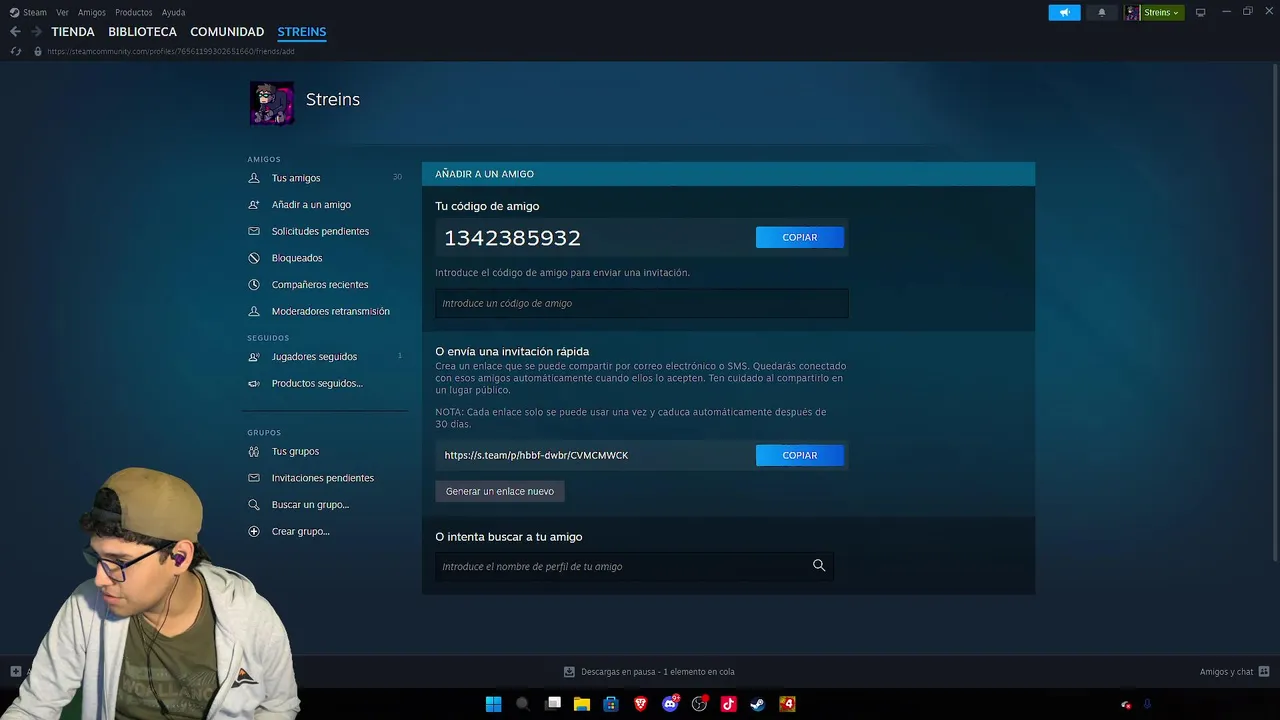Click the magnifier icon beside Buscar un grupo

(254, 505)
